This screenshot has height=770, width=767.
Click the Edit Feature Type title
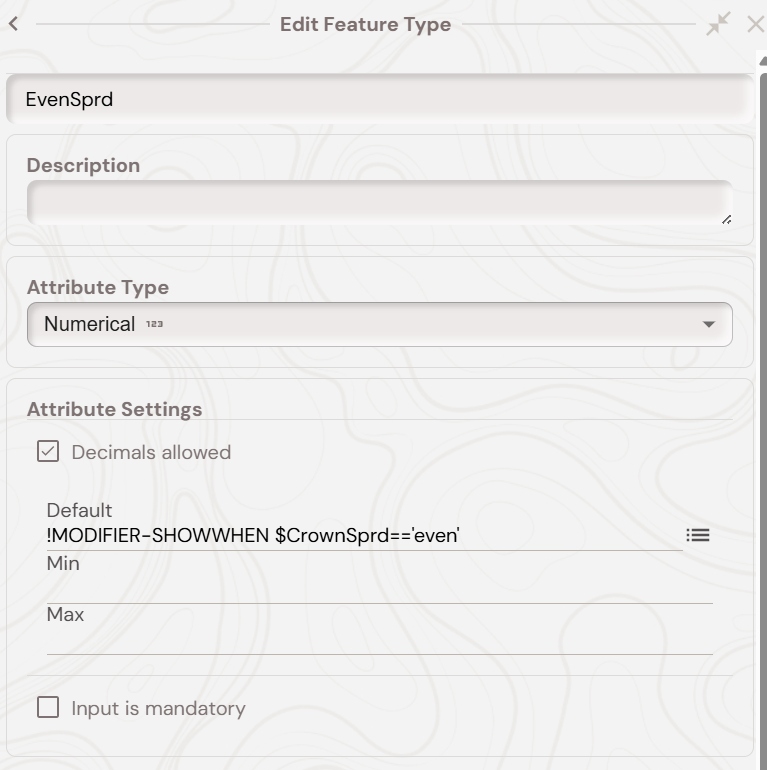coord(365,24)
